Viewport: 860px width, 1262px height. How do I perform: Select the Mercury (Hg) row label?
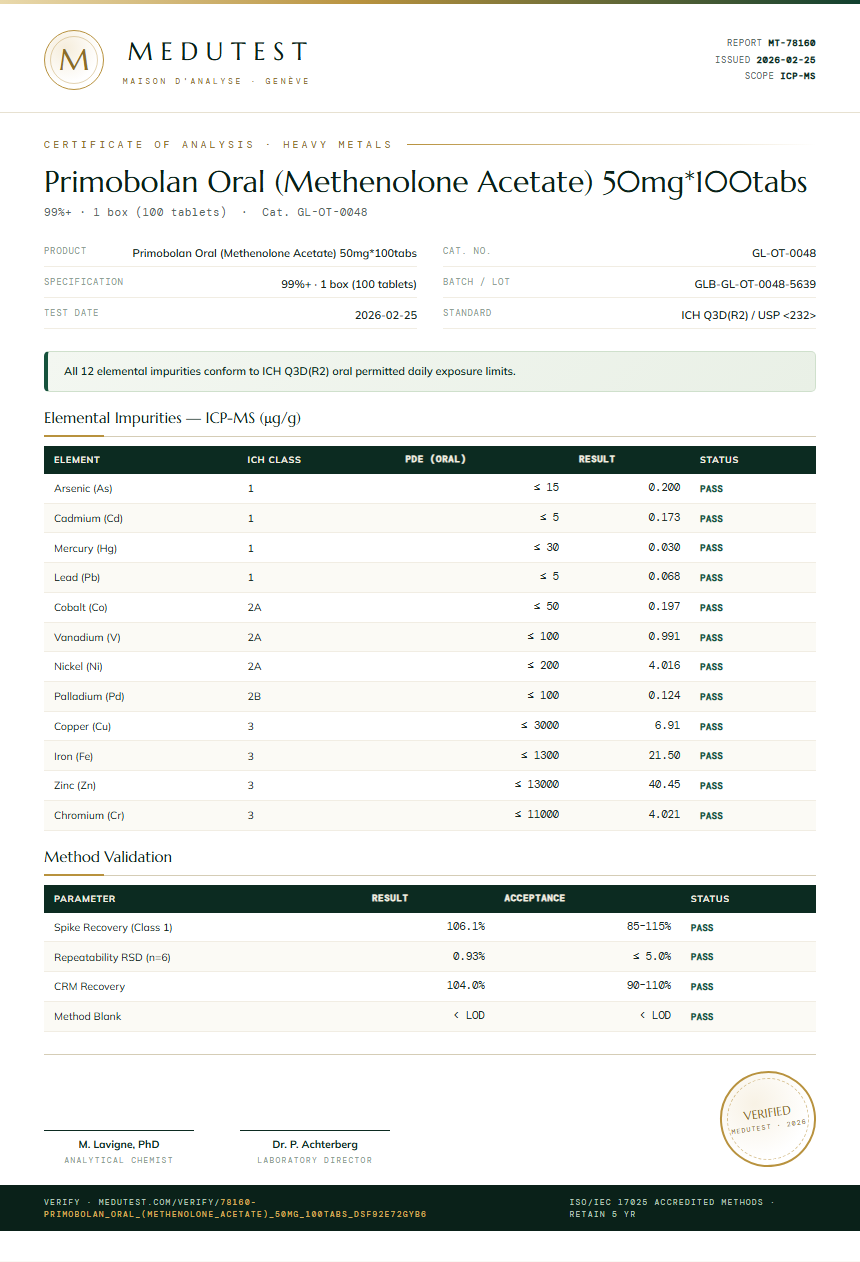pyautogui.click(x=85, y=548)
